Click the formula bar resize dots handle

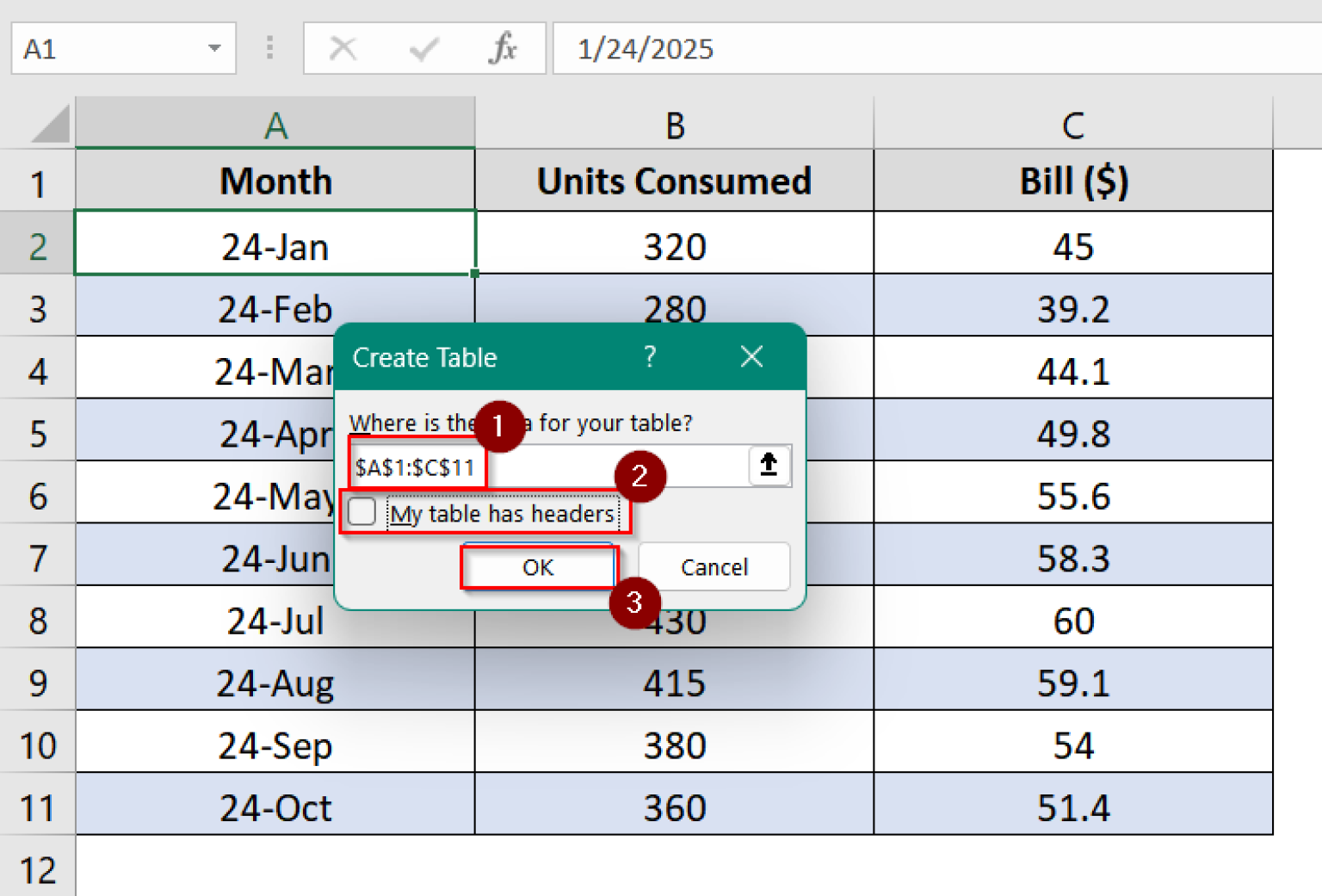coord(269,48)
